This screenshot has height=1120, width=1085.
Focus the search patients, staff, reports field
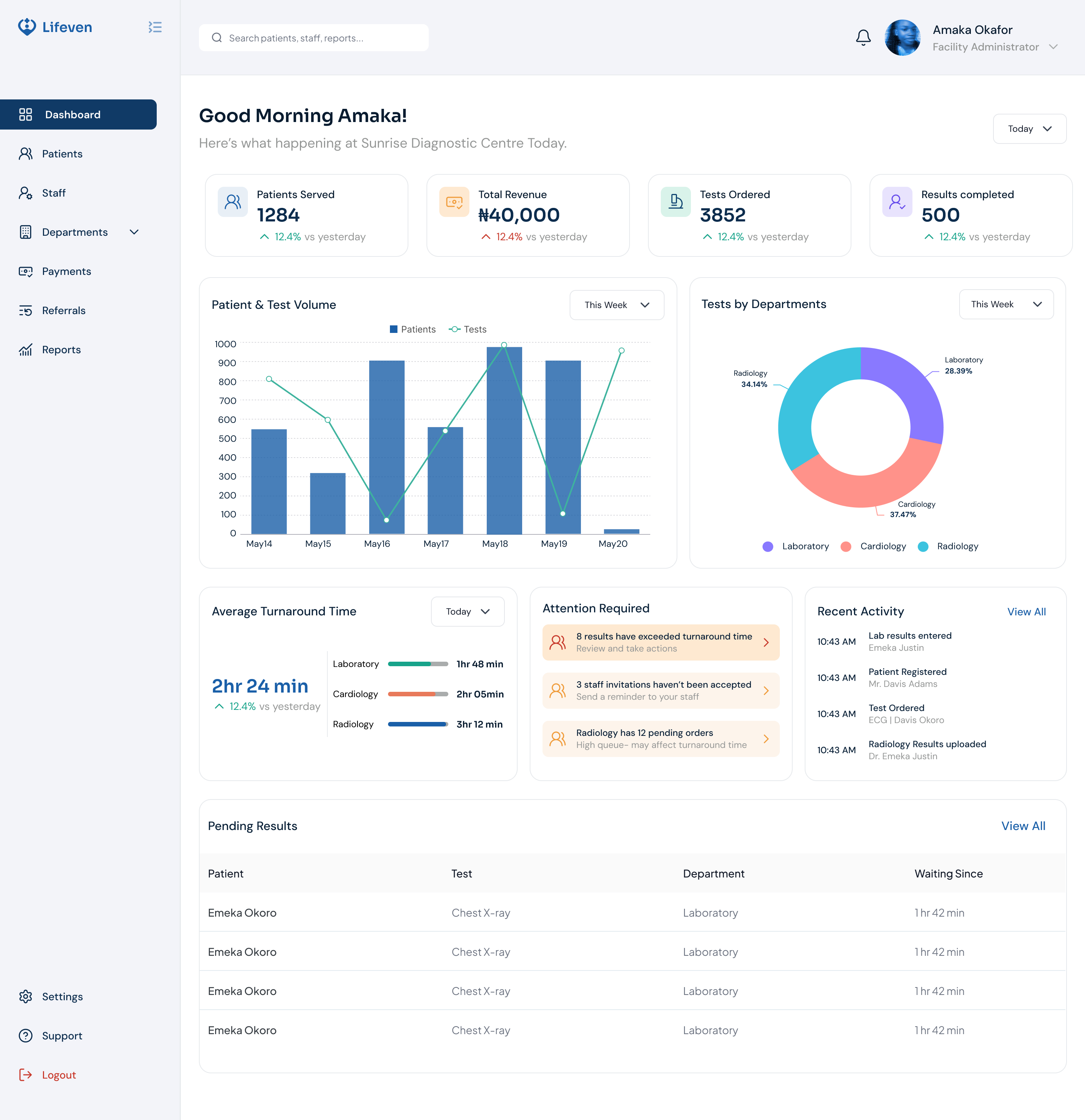pos(314,38)
